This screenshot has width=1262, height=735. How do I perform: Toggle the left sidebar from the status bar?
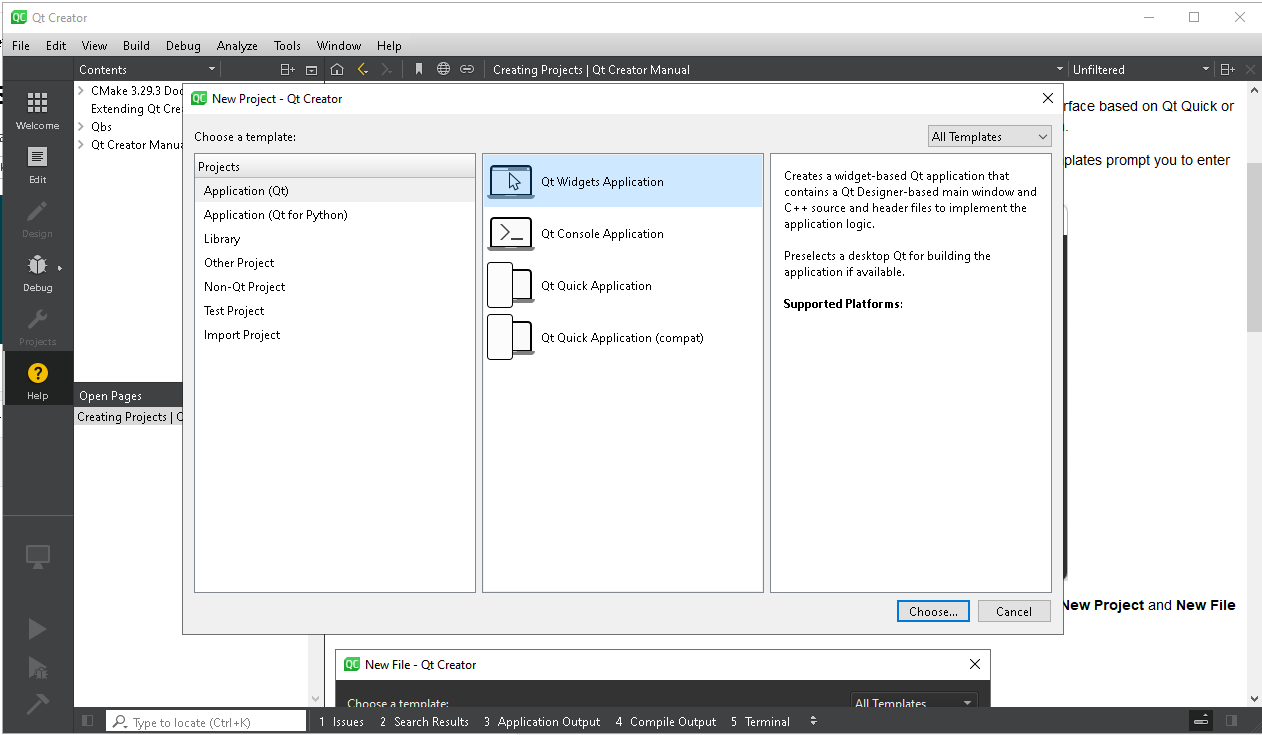[x=87, y=721]
